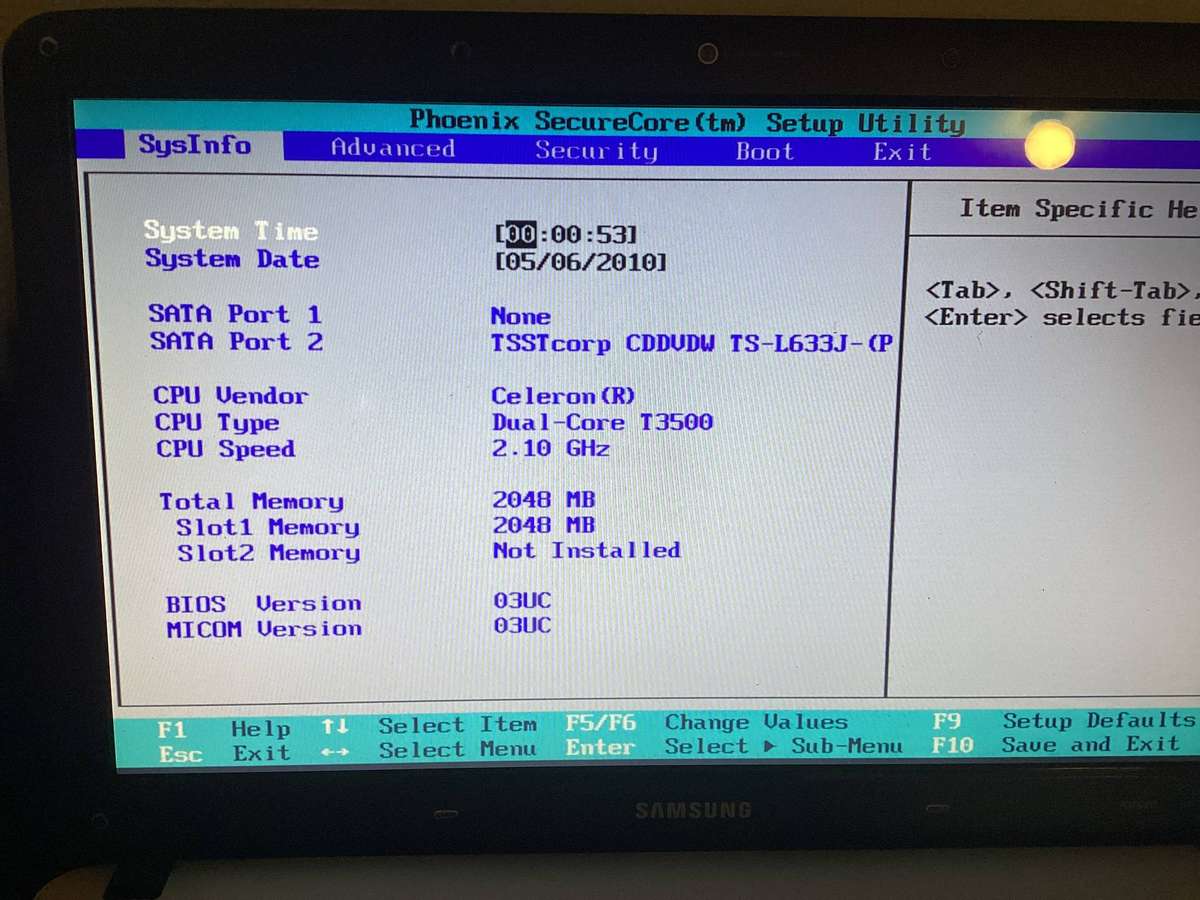Viewport: 1200px width, 900px height.
Task: Click the up-down arrows Select Item hint
Action: click(430, 726)
